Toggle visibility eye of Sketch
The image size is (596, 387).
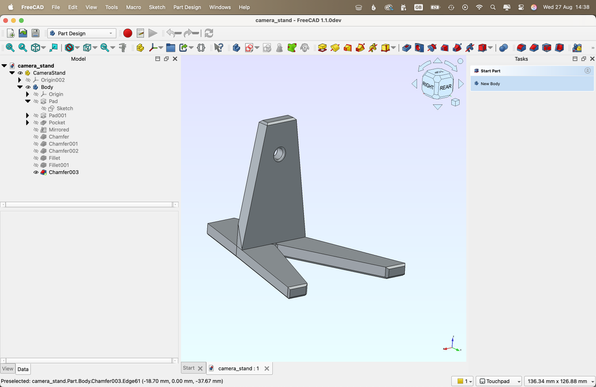44,108
